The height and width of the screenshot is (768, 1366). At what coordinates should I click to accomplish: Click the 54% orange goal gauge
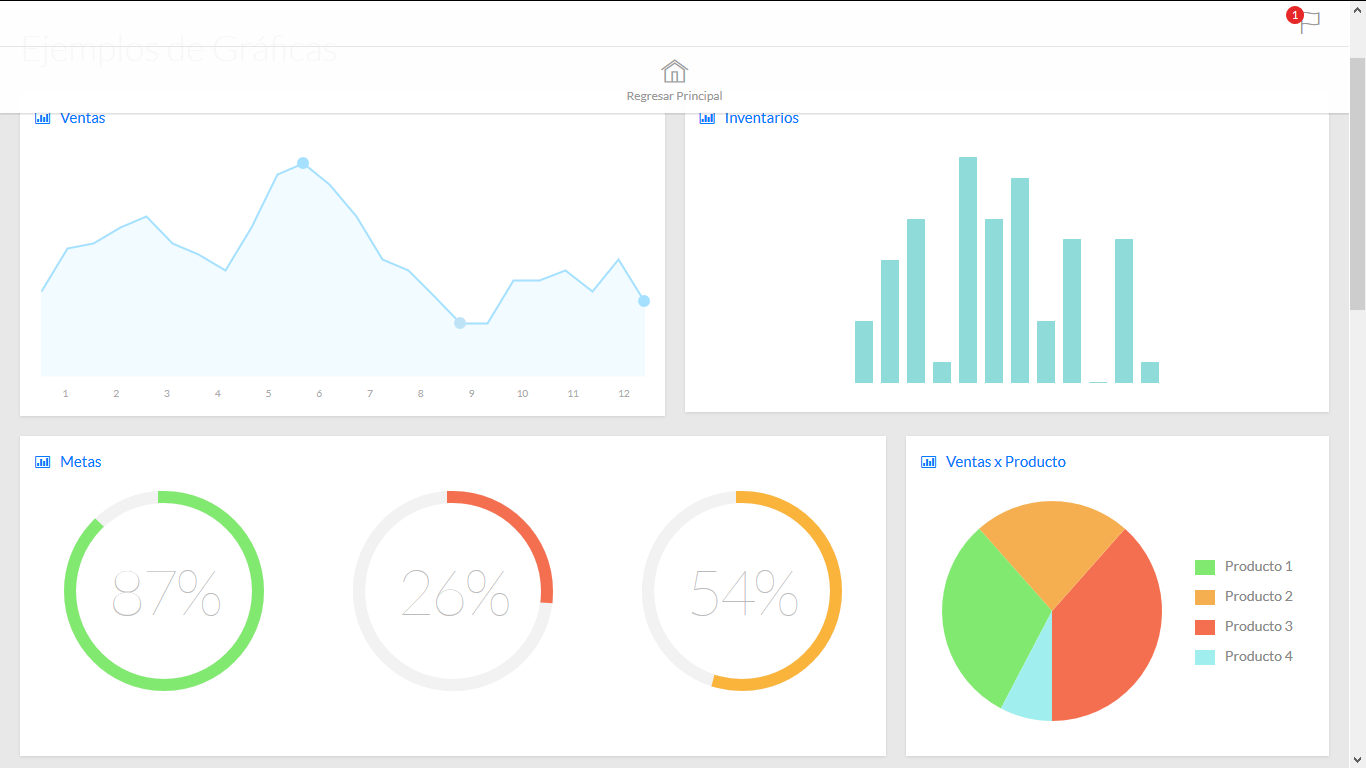pyautogui.click(x=742, y=591)
